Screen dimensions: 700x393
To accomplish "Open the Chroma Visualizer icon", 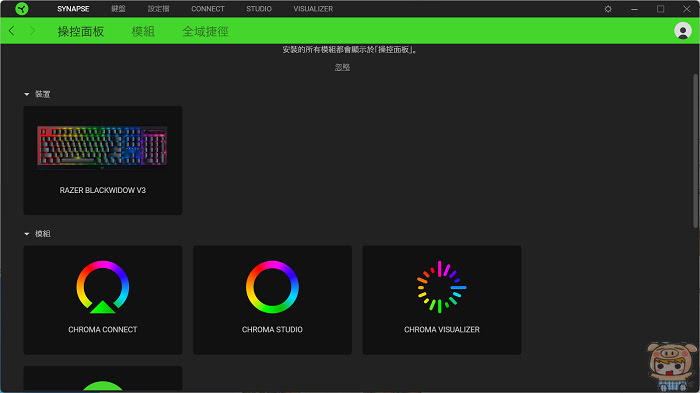I will [442, 287].
